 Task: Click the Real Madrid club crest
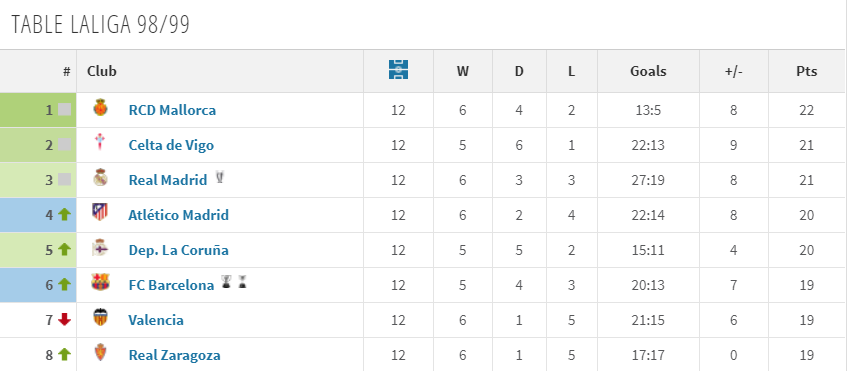click(x=100, y=178)
